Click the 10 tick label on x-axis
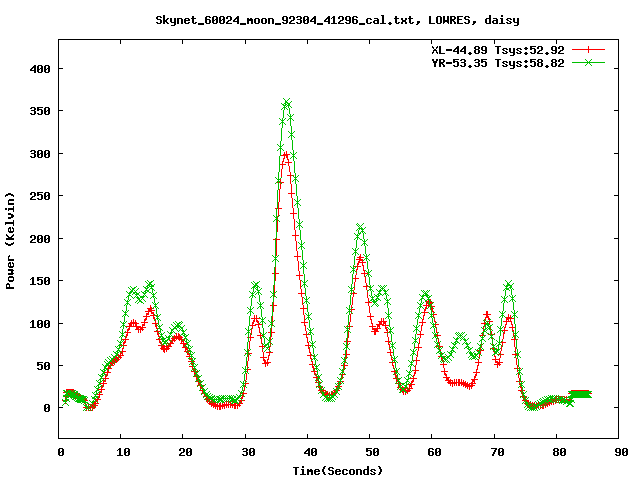The width and height of the screenshot is (640, 480). pyautogui.click(x=122, y=453)
